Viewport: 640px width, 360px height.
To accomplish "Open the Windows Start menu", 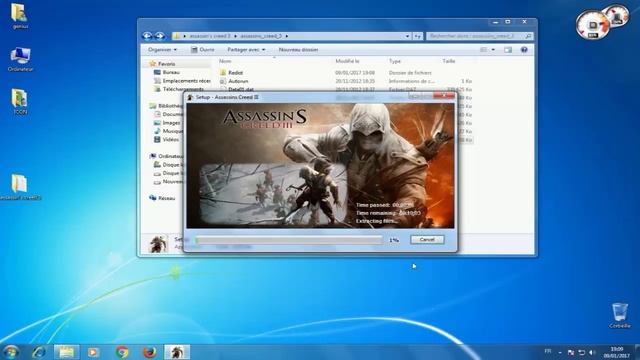I will [x=11, y=352].
